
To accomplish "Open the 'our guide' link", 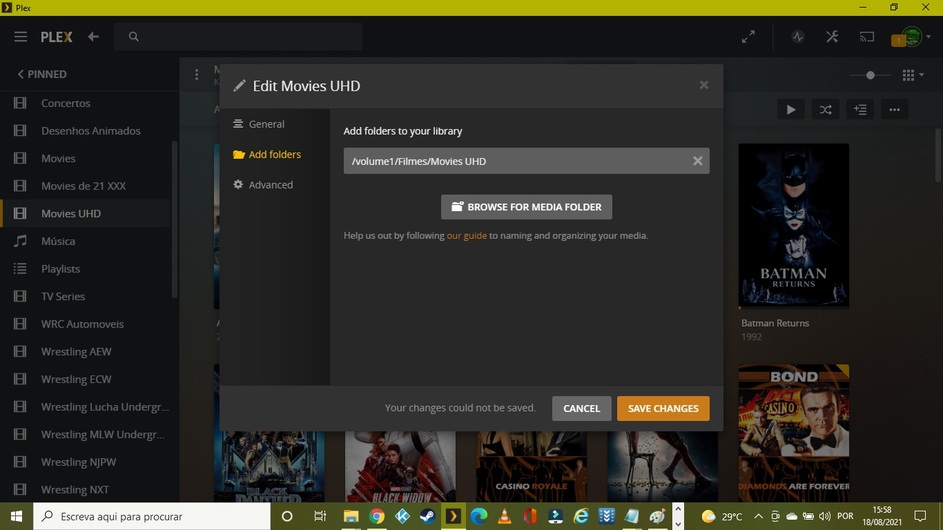I will click(467, 236).
